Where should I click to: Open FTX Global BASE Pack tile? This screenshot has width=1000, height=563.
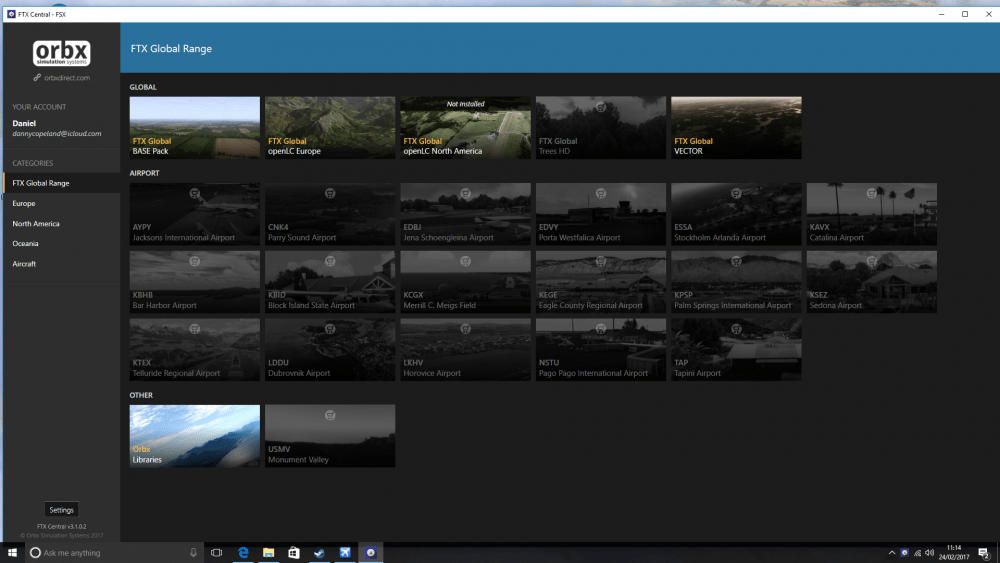[195, 128]
